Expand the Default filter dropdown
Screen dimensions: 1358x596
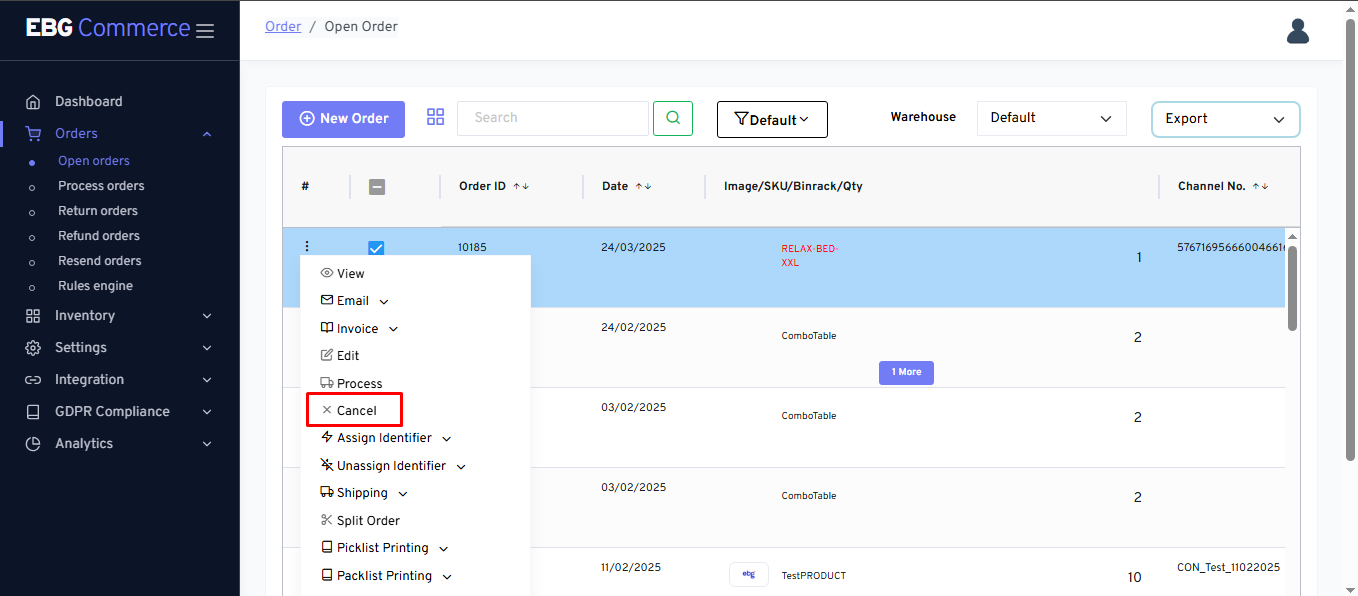tap(772, 120)
